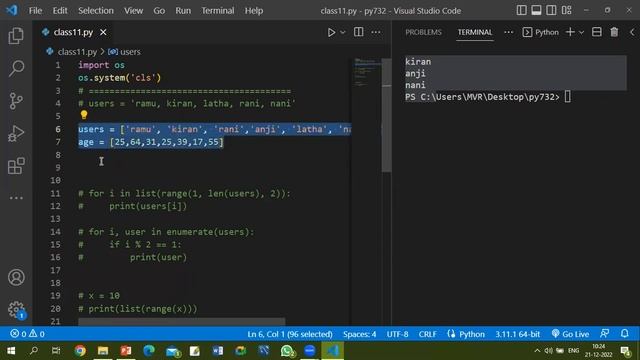Open notifications bell in status bar
Image resolution: width=640 pixels, height=360 pixels.
click(624, 334)
